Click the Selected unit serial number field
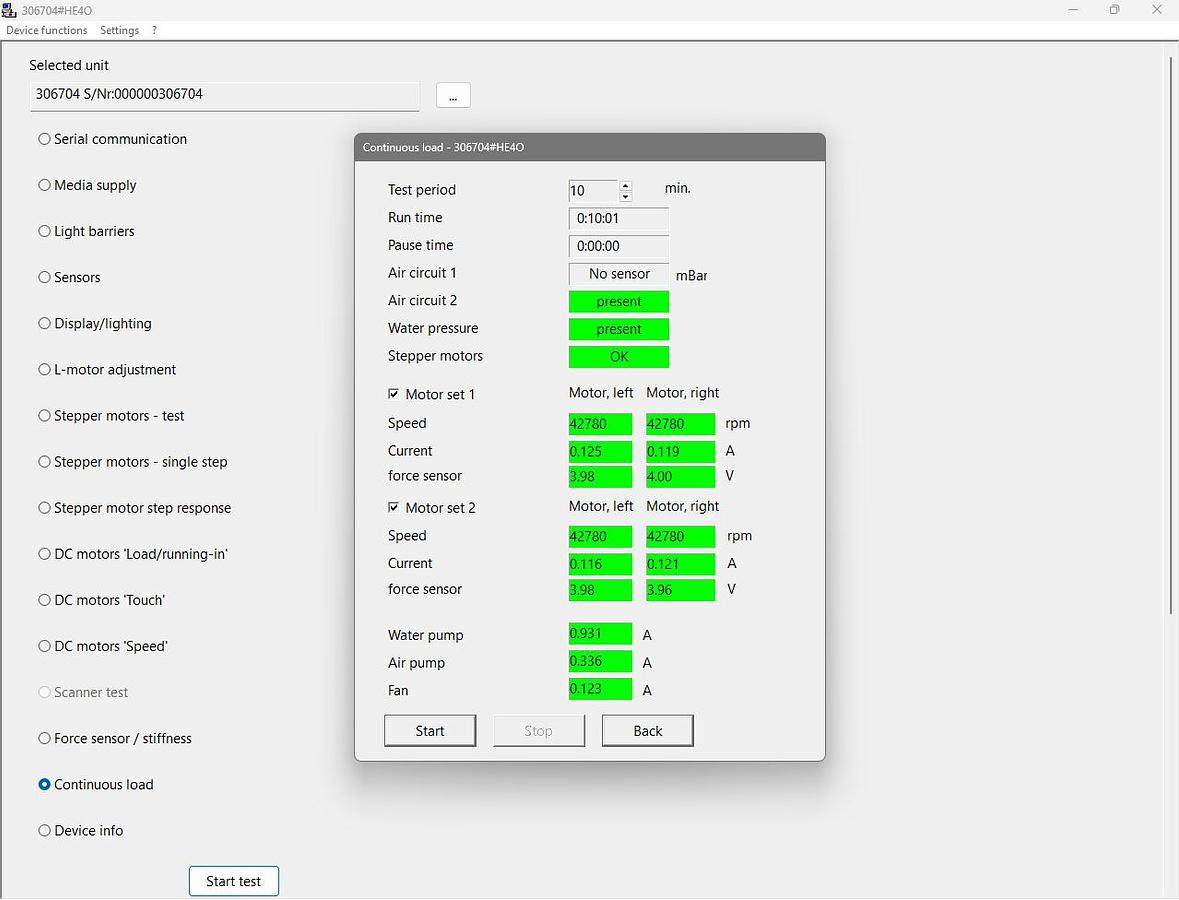The height and width of the screenshot is (900, 1179). coord(225,95)
